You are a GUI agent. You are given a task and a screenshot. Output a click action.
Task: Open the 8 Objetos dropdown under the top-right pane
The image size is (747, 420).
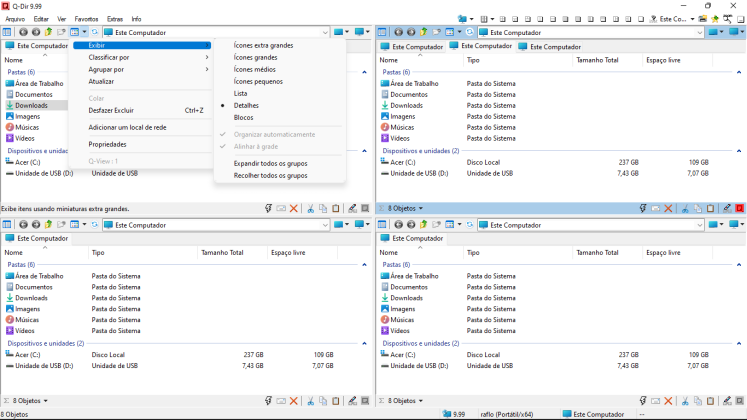pyautogui.click(x=421, y=208)
